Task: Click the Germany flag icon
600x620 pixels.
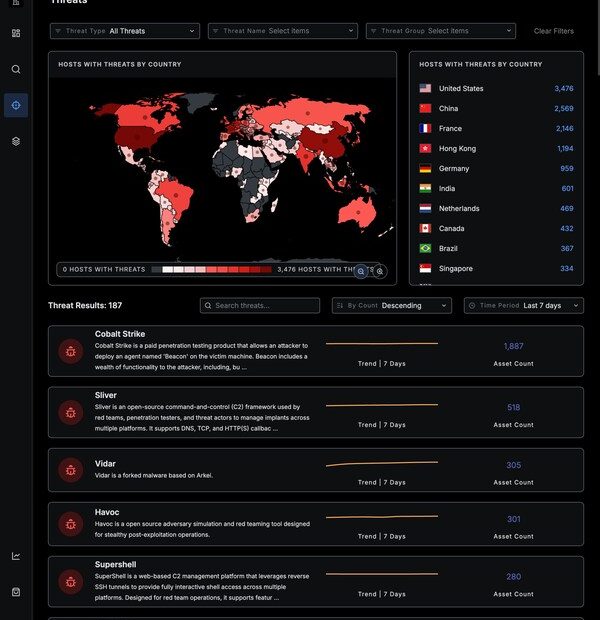Action: [x=425, y=168]
